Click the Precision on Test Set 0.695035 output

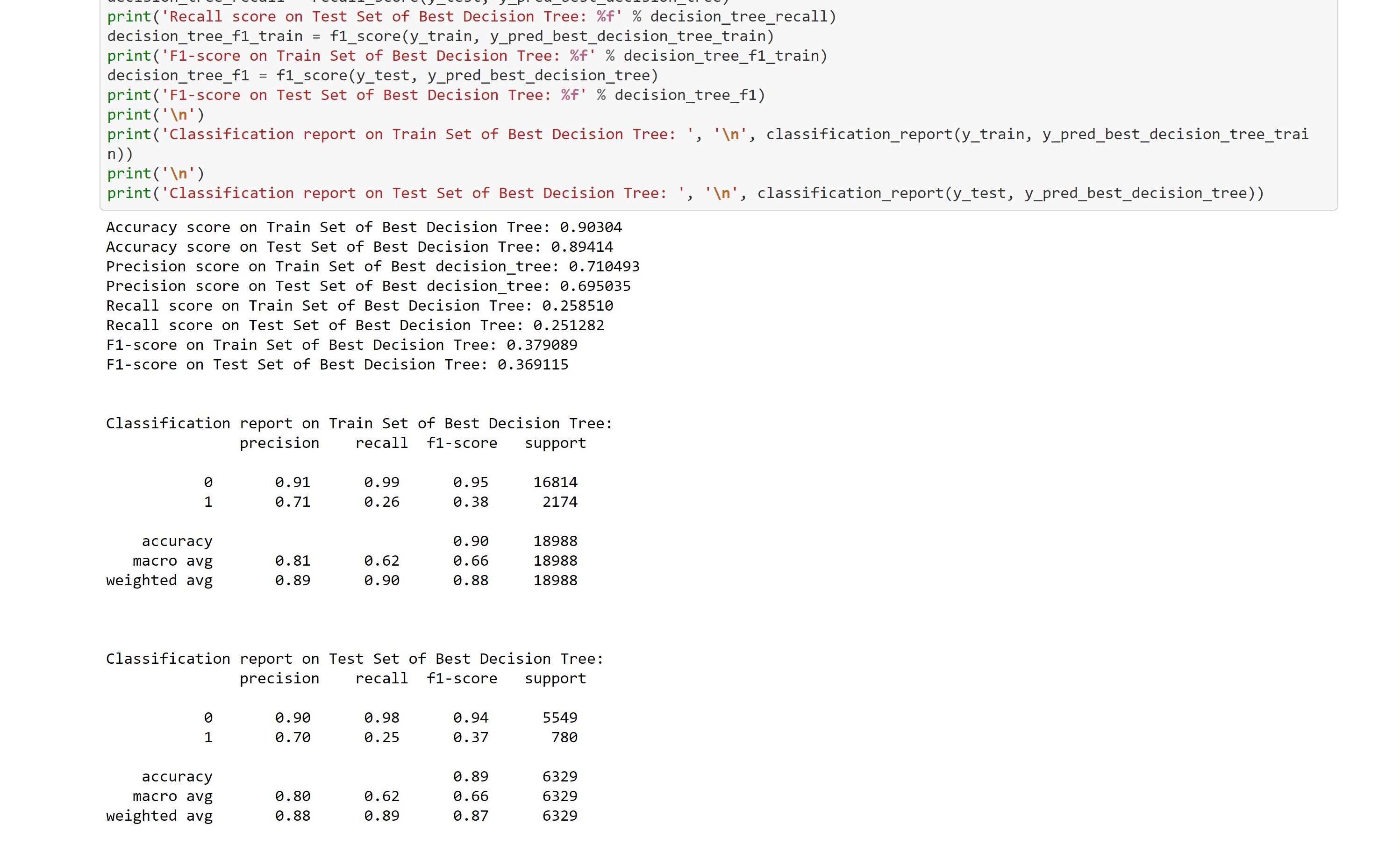[368, 286]
